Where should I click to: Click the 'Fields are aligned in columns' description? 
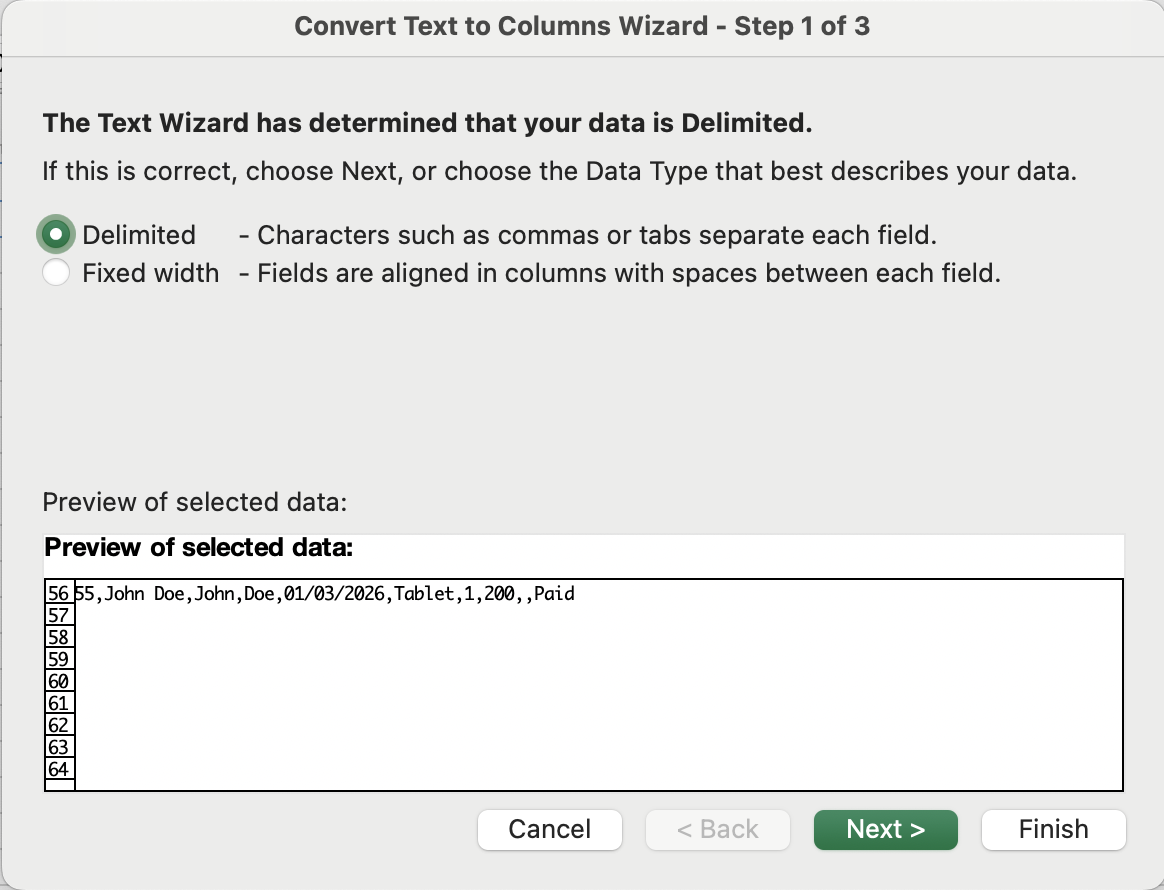[x=620, y=273]
